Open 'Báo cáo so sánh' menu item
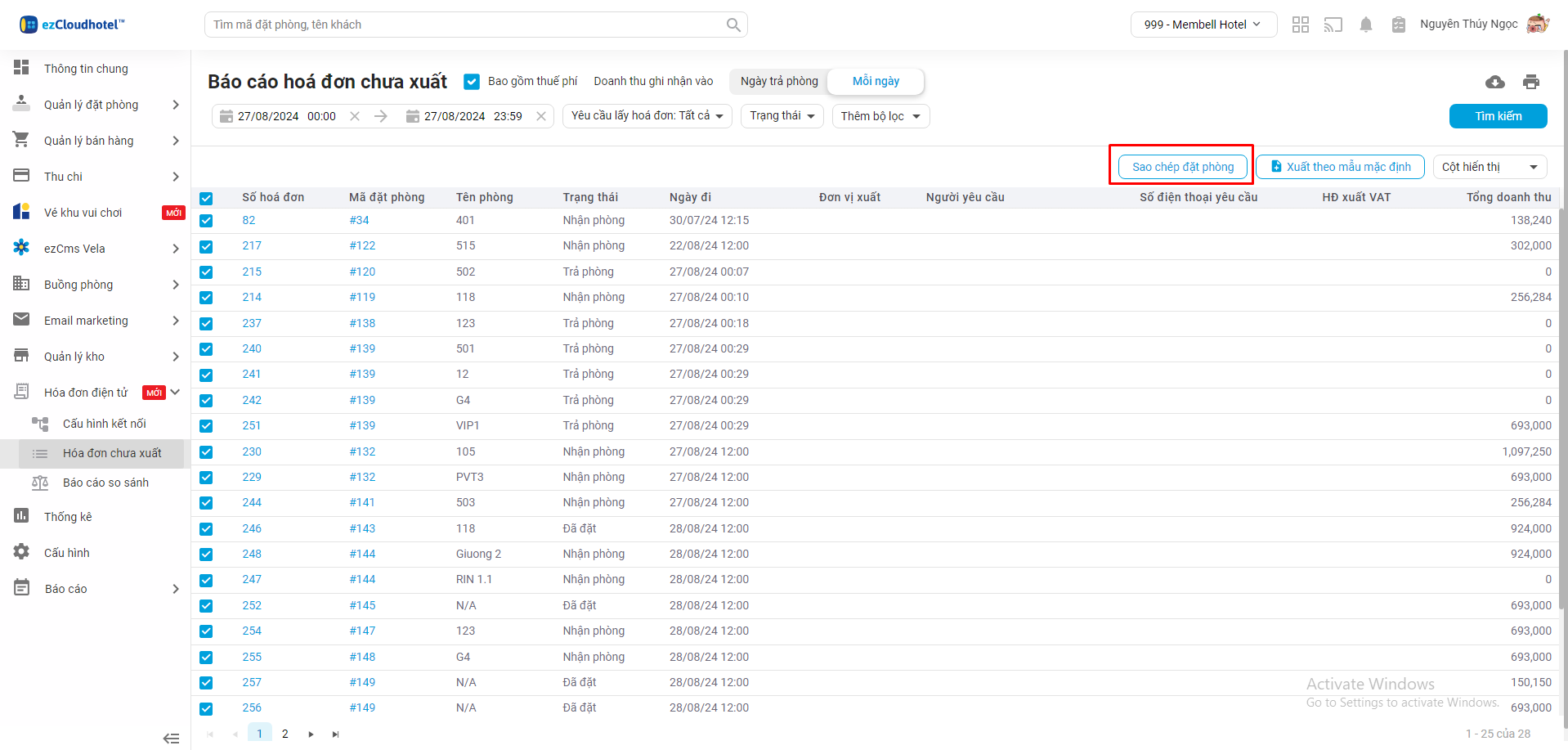The width and height of the screenshot is (1568, 750). pos(105,483)
